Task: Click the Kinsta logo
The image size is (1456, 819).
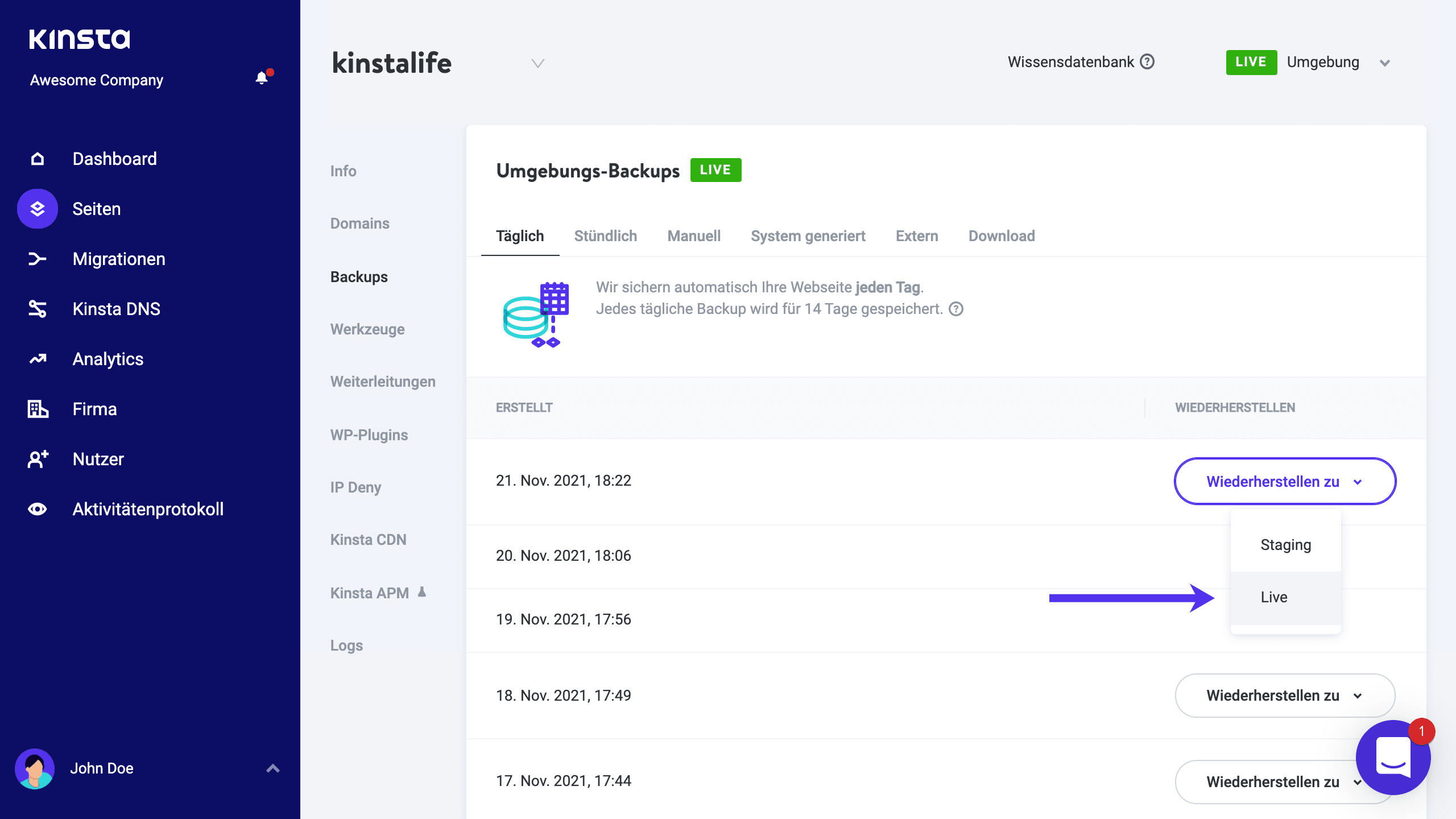Action: (80, 39)
